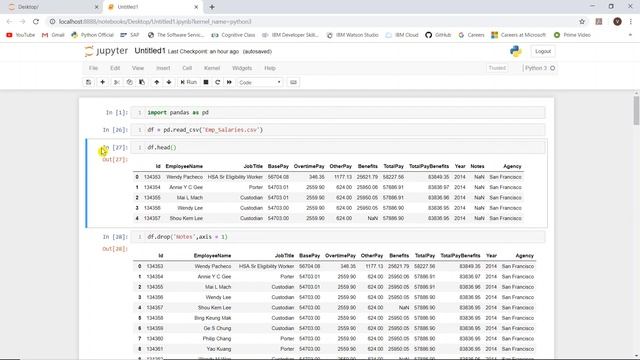Click the Wendy Pacheco cell in Out[27]
The image size is (640, 360).
(184, 177)
